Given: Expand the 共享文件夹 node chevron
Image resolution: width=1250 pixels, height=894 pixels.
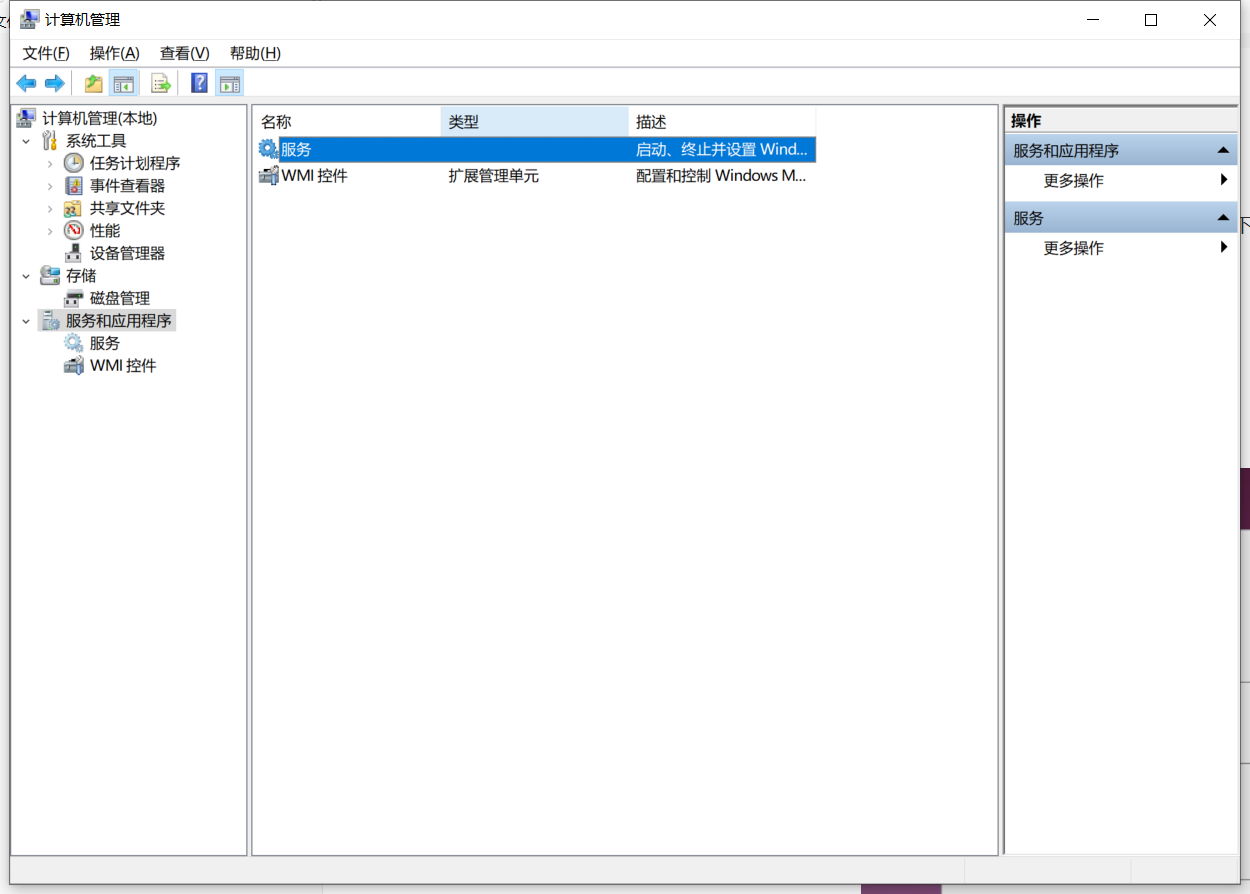Looking at the screenshot, I should click(50, 208).
